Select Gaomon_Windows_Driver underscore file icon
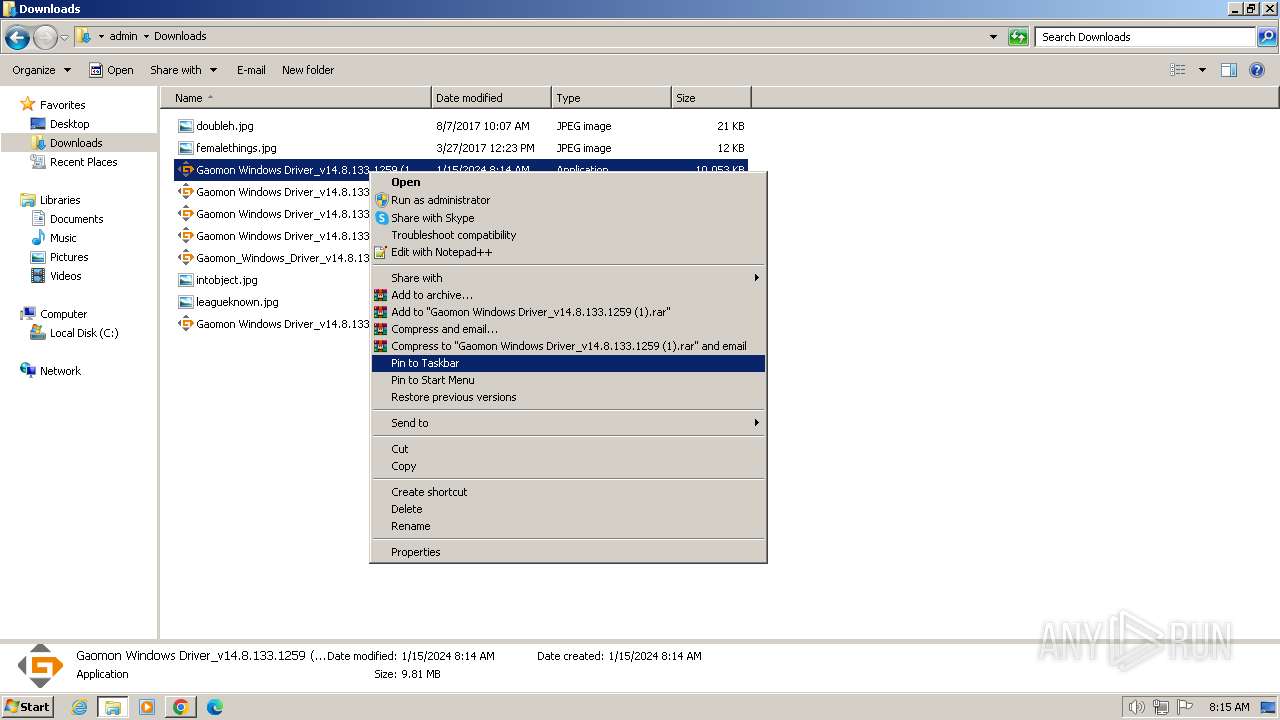 coord(185,258)
